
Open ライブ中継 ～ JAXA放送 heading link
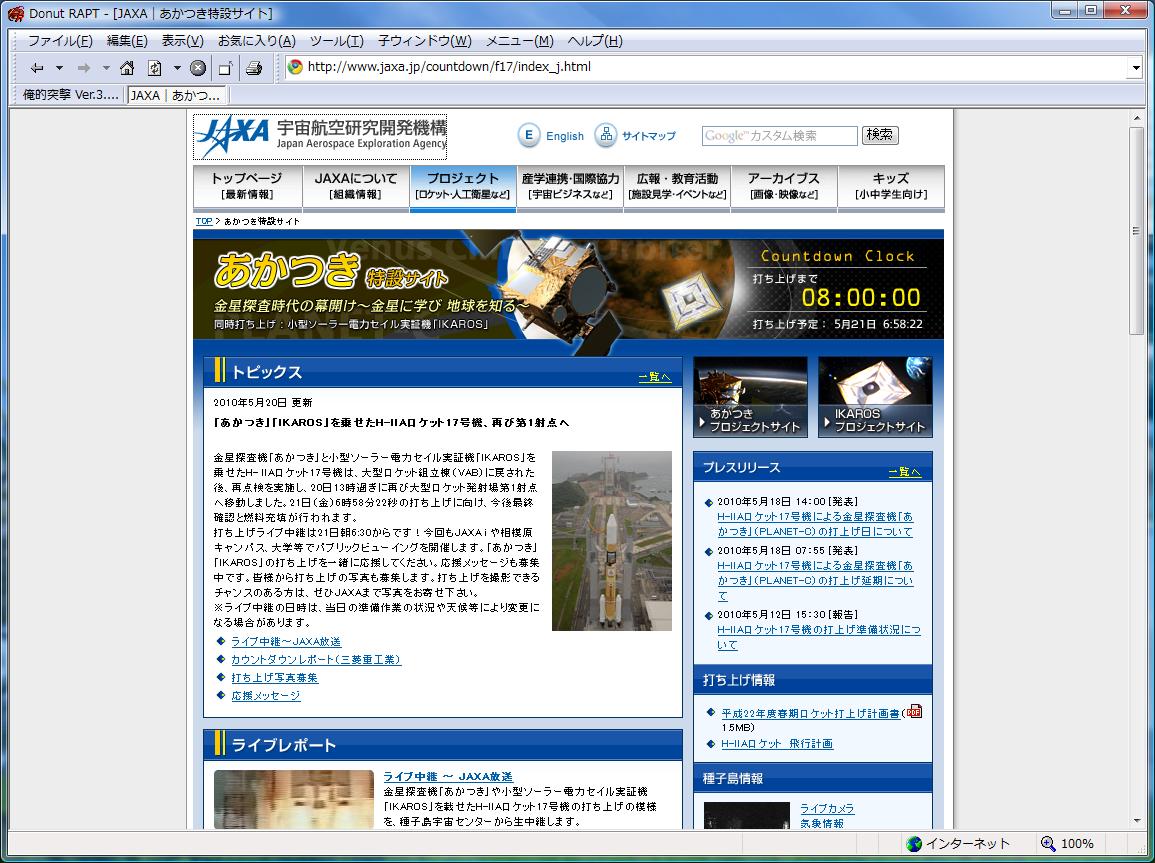pos(448,776)
